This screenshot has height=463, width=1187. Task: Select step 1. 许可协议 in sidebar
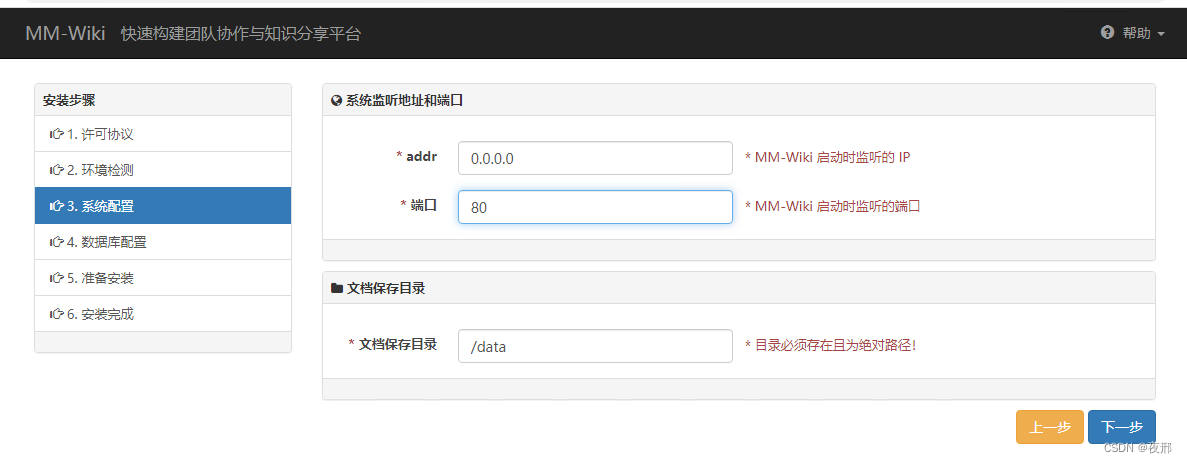coord(163,134)
